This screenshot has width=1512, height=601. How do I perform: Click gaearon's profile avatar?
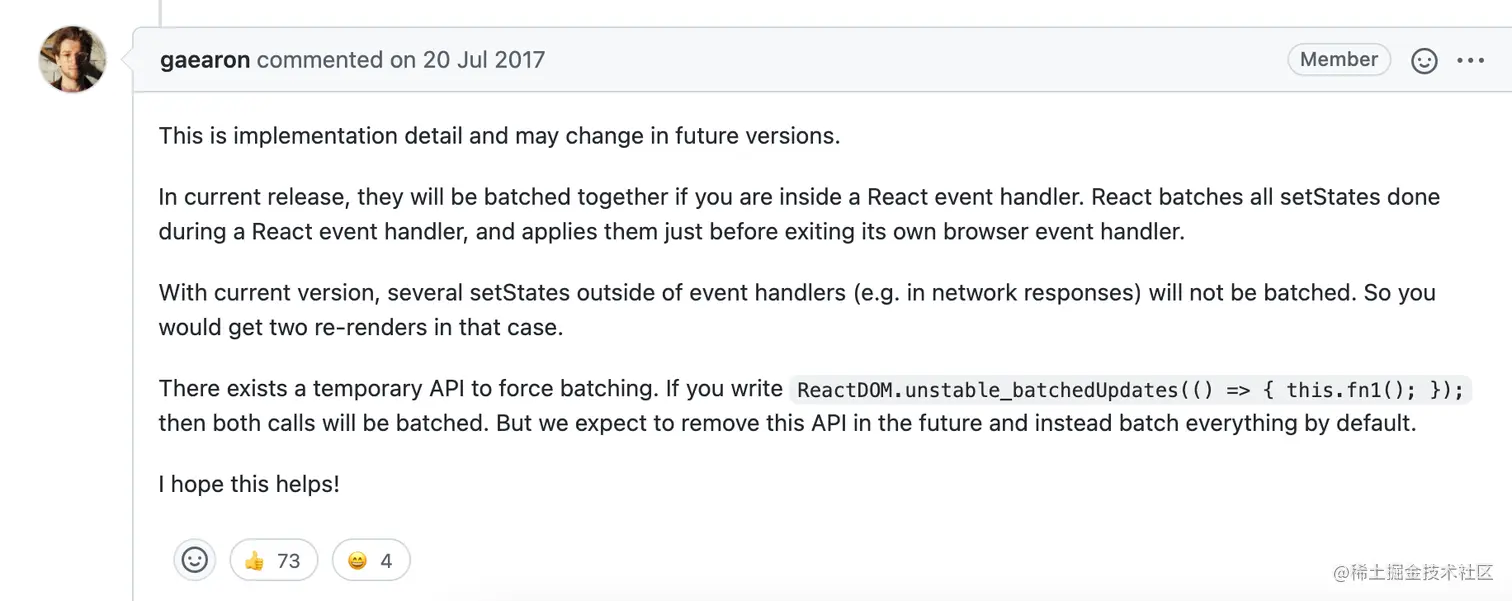pos(72,60)
